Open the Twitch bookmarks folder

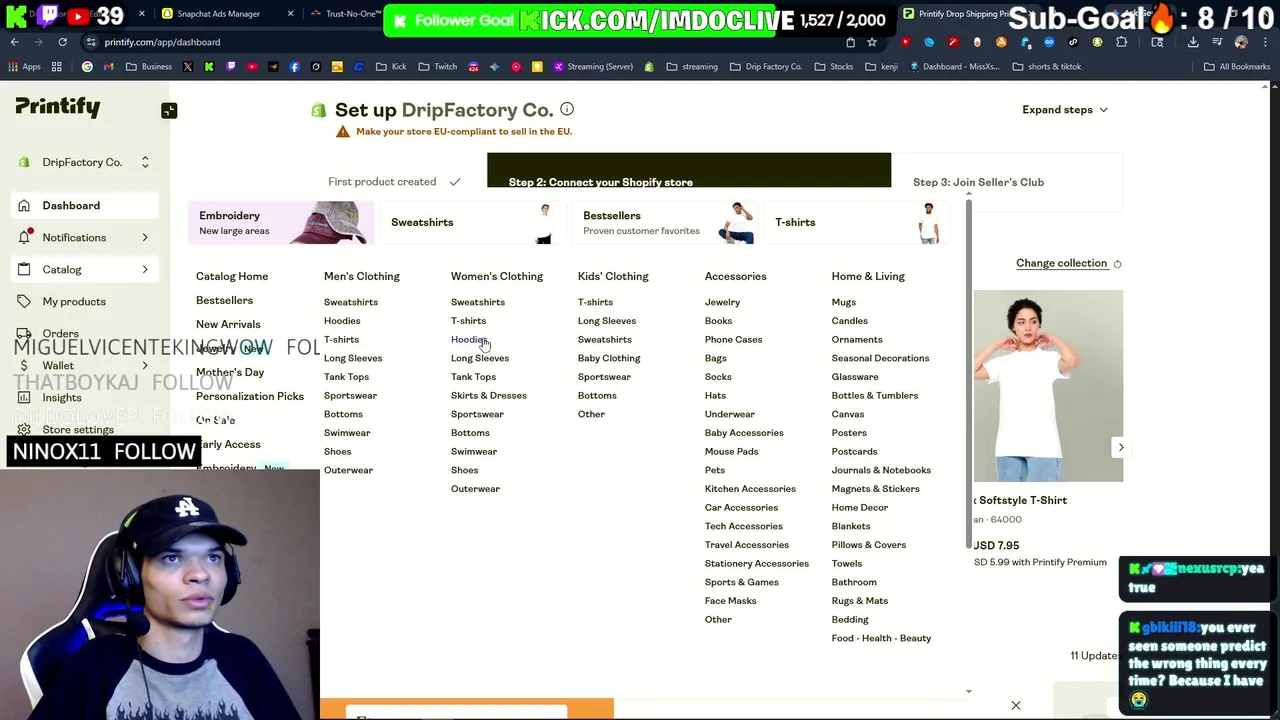(437, 67)
